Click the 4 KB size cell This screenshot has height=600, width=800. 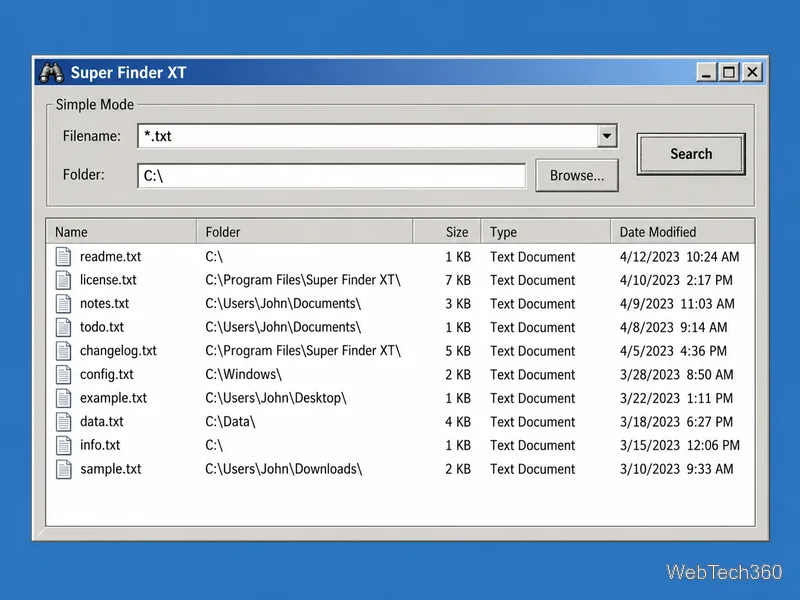coord(458,422)
